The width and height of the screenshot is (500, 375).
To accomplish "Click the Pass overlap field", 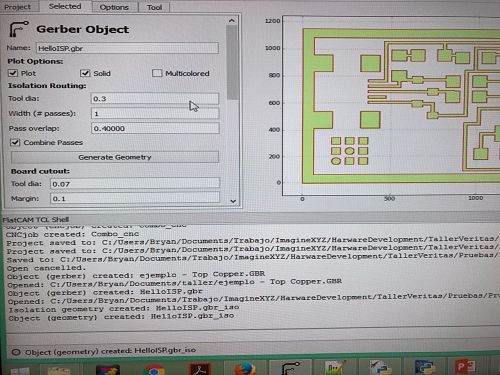I will tap(155, 128).
